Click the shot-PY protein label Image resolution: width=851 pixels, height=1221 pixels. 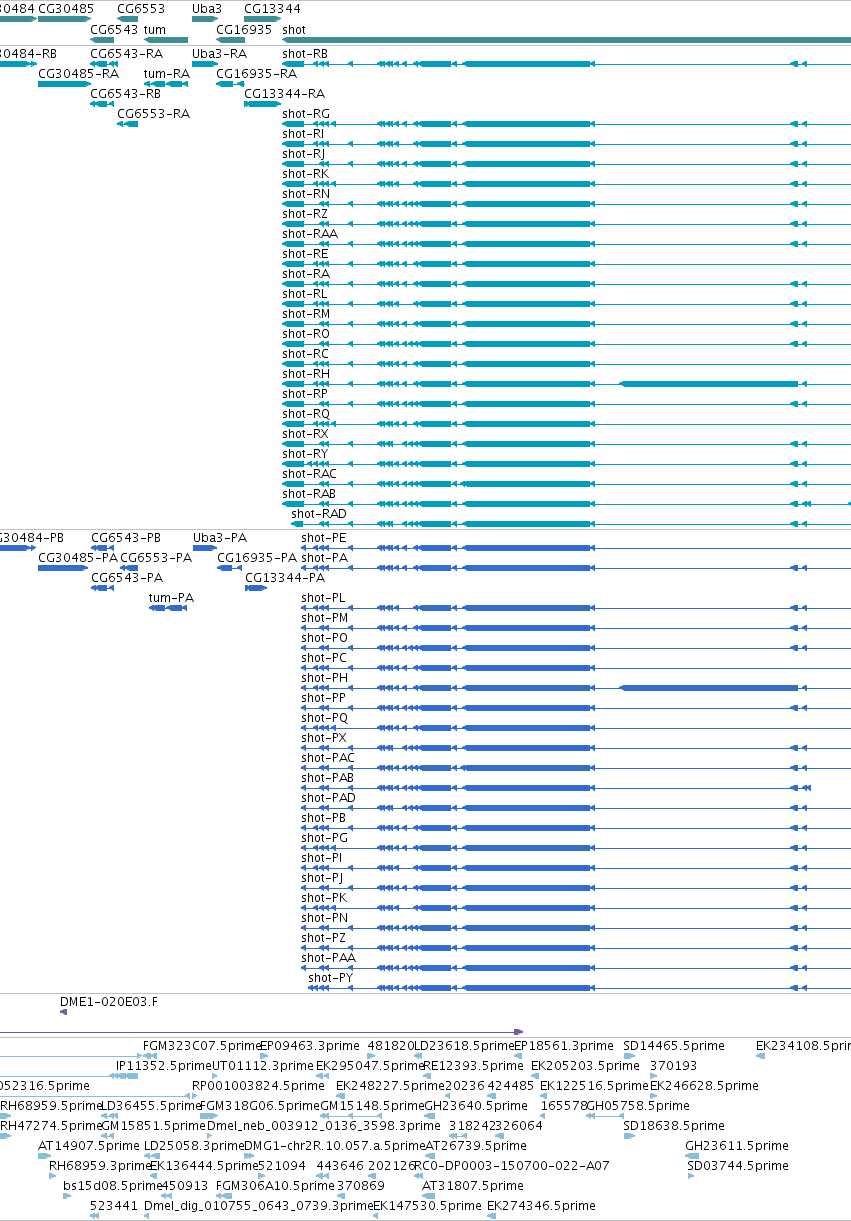coord(330,978)
